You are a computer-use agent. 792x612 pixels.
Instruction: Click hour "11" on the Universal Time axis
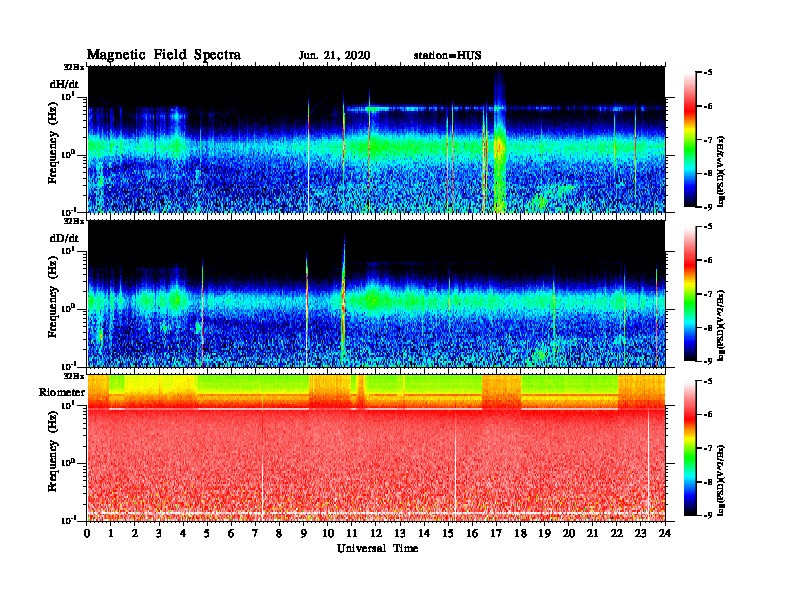(352, 533)
